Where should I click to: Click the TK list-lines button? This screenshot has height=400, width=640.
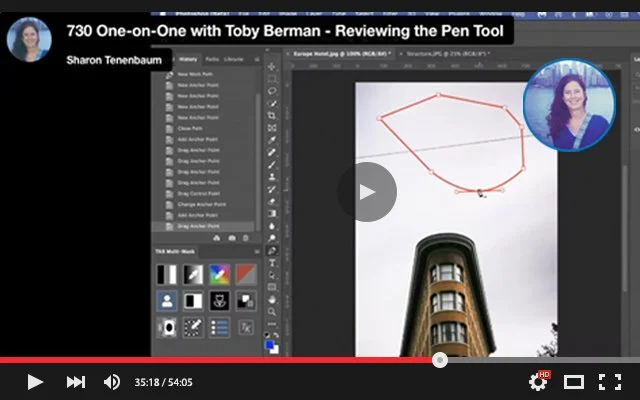tap(219, 327)
